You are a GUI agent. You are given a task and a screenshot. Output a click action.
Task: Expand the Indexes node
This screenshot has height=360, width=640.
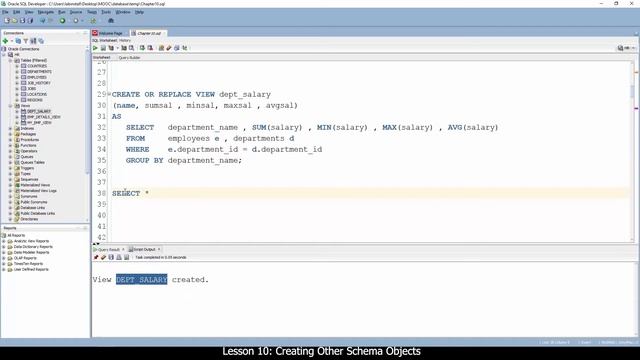11,129
